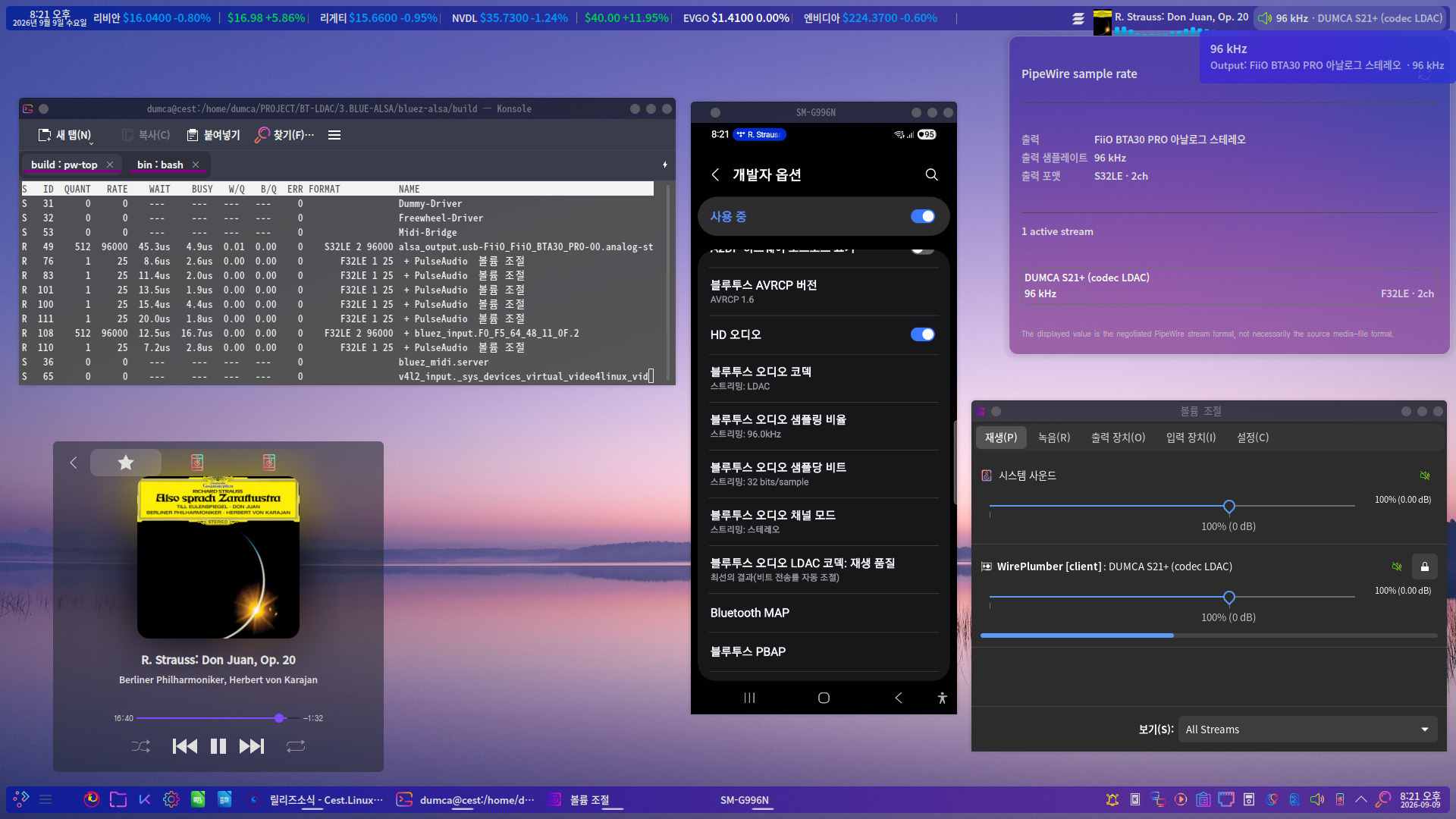
Task: Open the 입력 장치(I) tab
Action: pos(1191,438)
